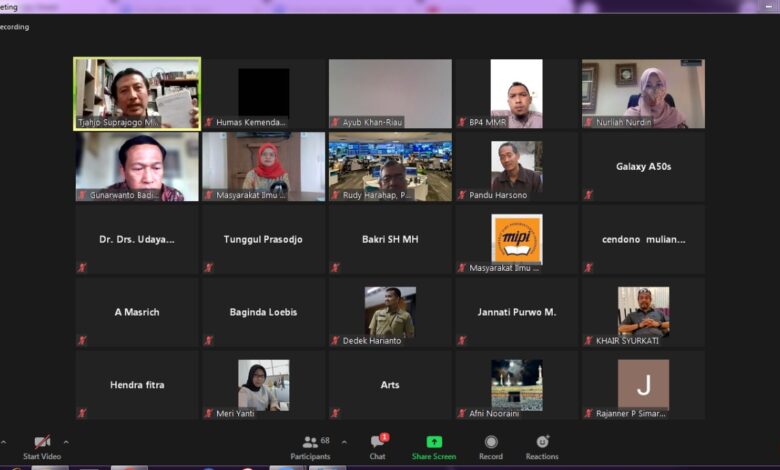Click the Bakri SH MH participant name

click(x=390, y=239)
